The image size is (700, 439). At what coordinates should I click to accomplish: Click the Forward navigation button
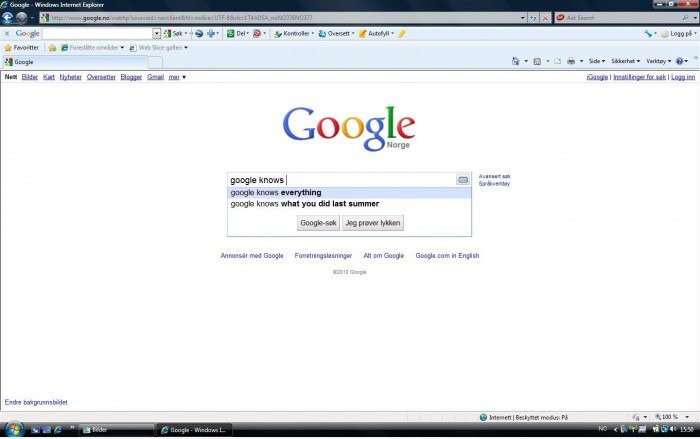[21, 18]
